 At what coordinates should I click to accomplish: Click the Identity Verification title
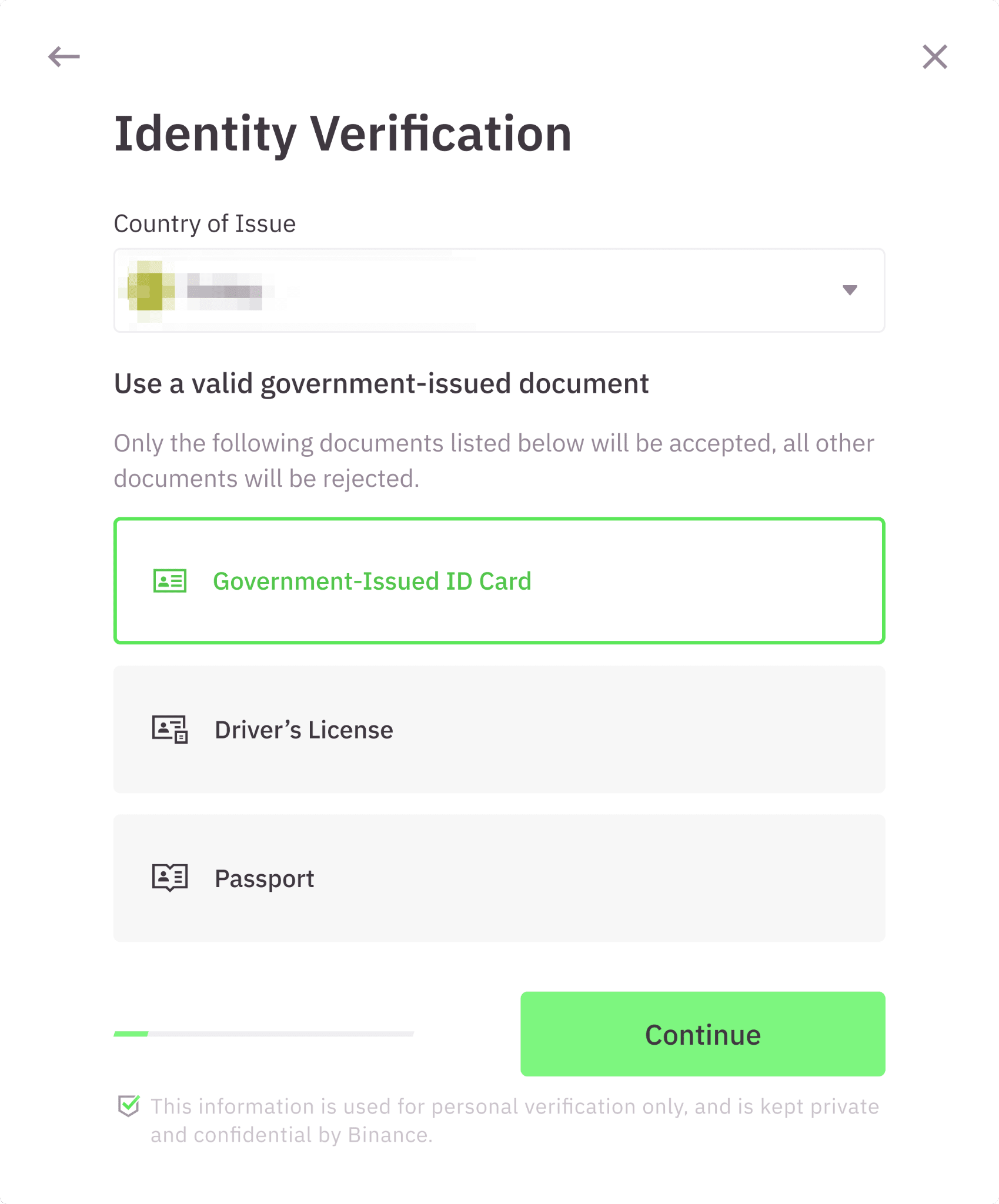(x=343, y=134)
